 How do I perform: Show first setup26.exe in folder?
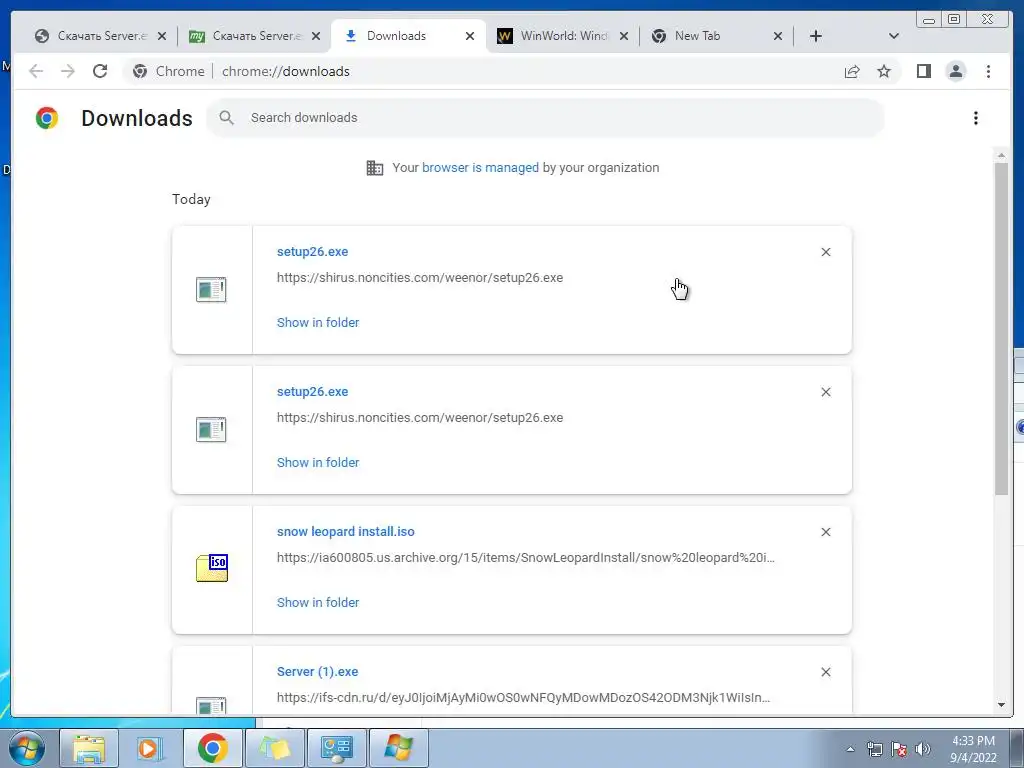(x=318, y=323)
